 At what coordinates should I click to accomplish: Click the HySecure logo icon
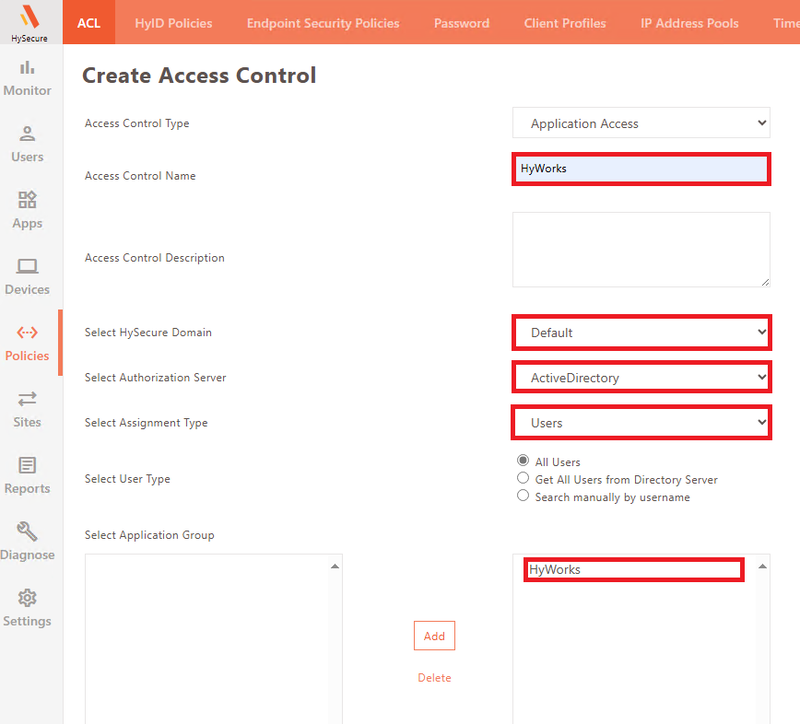(x=29, y=17)
